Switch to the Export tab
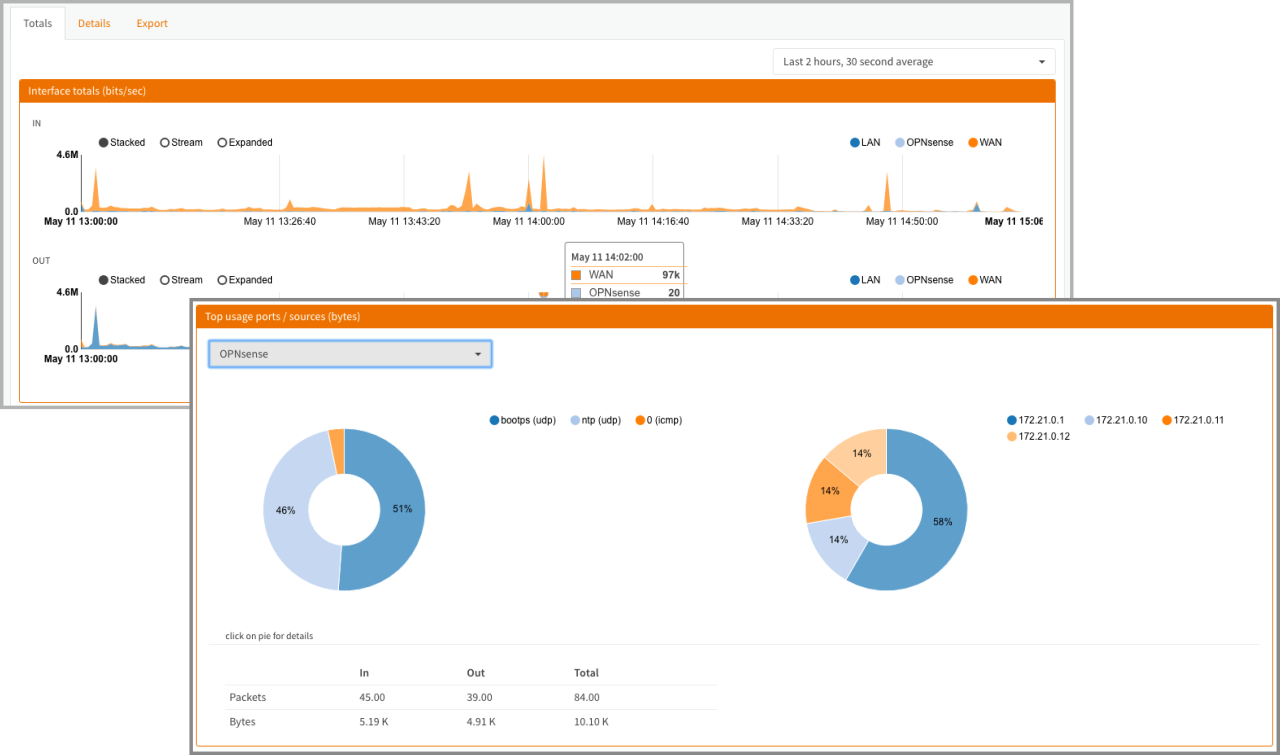The image size is (1280, 755). pyautogui.click(x=152, y=23)
